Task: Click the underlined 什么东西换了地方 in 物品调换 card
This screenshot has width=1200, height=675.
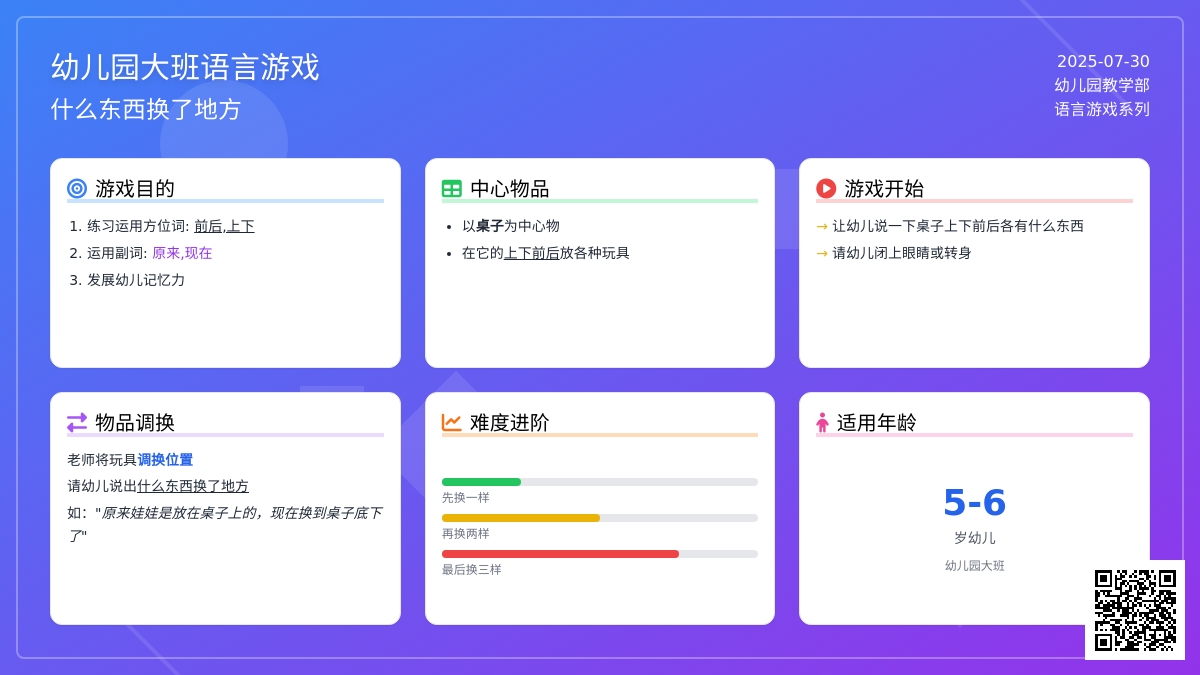Action: (193, 486)
